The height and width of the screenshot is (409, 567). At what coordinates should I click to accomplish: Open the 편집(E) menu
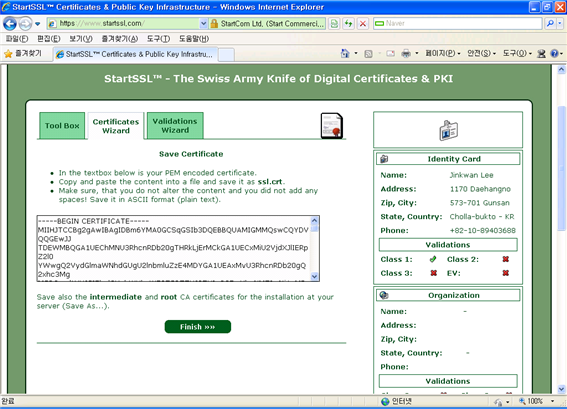[48, 39]
